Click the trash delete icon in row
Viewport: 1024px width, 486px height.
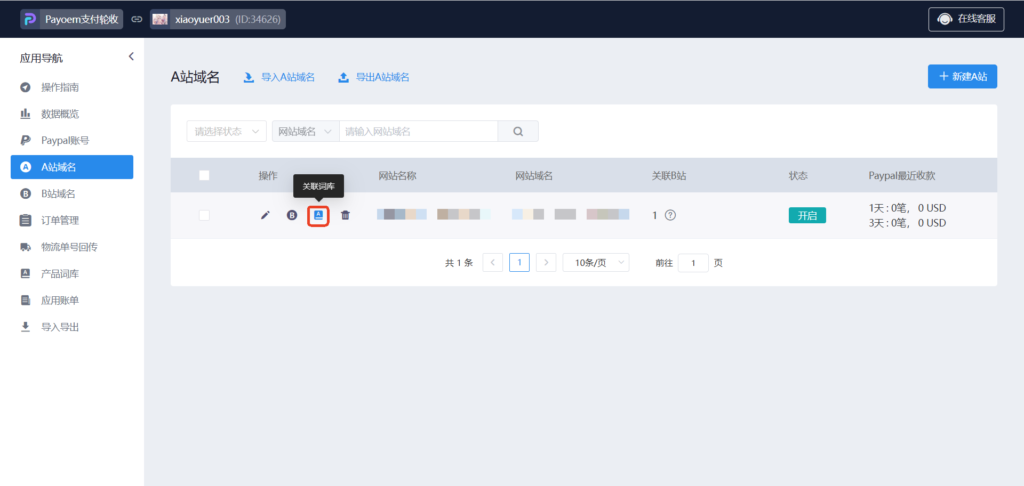[345, 215]
